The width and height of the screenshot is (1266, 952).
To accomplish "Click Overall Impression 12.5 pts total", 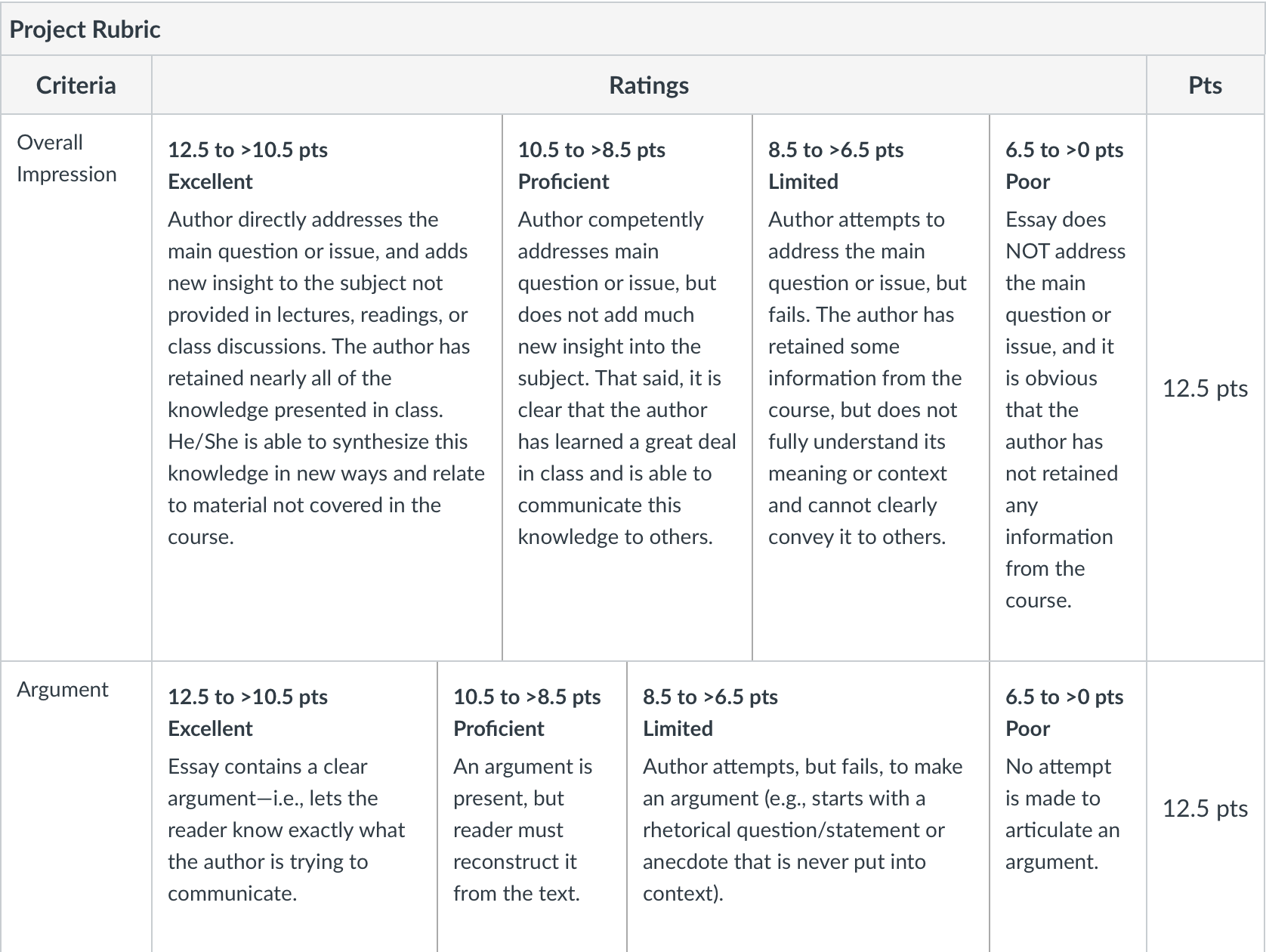I will 1205,388.
